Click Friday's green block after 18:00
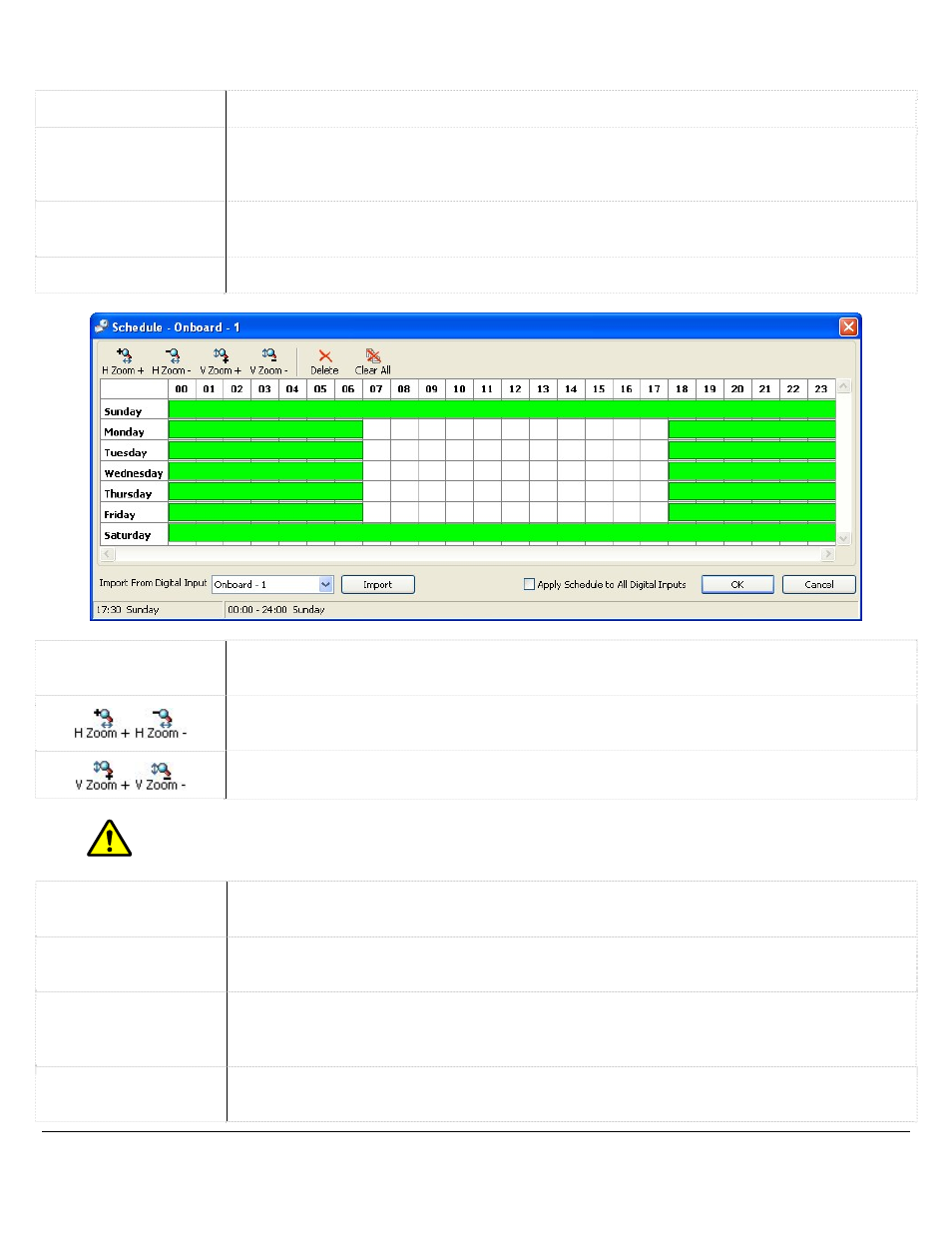The width and height of the screenshot is (952, 1233). 752,512
